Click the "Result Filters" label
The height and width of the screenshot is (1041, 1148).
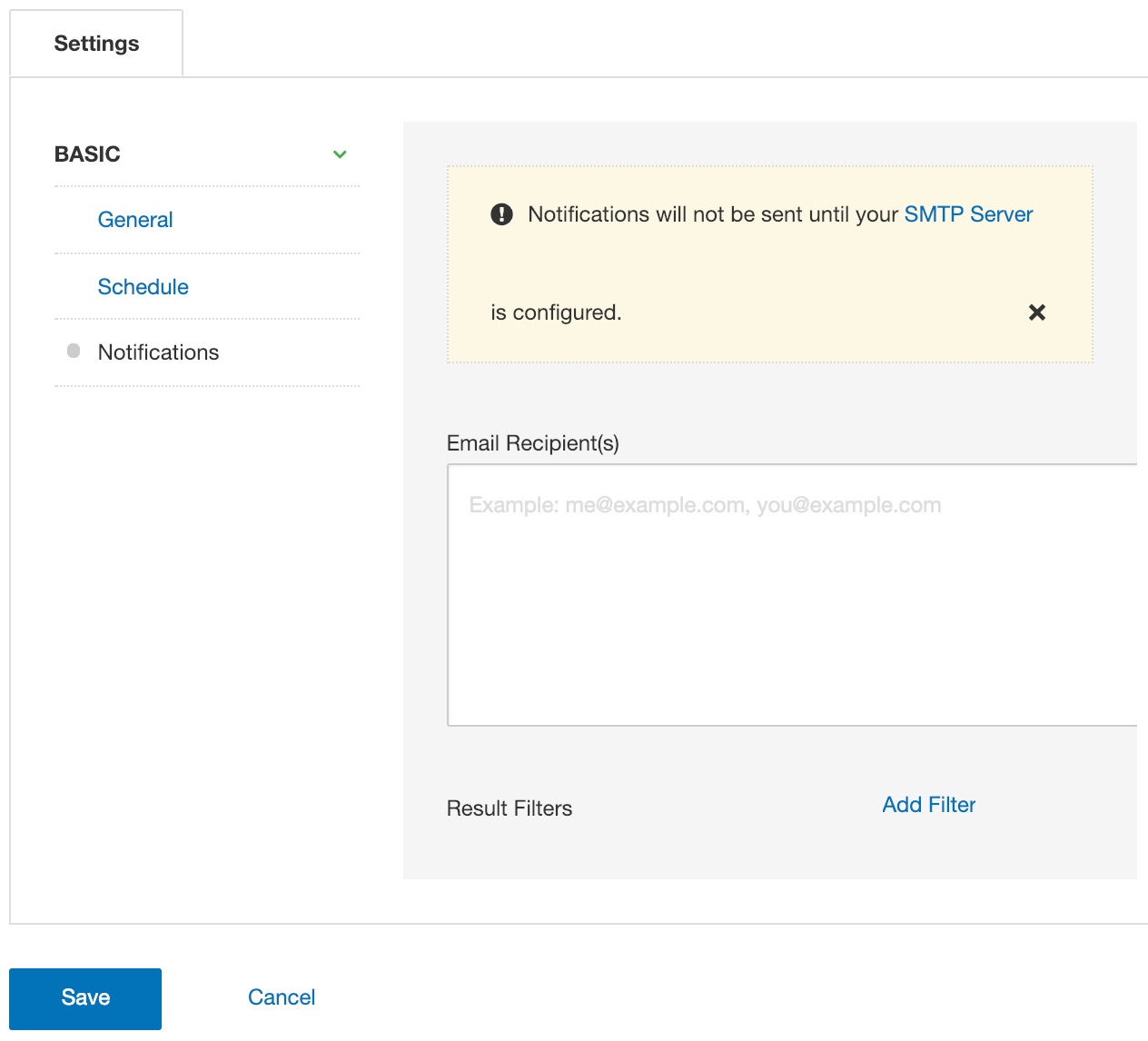pyautogui.click(x=510, y=808)
